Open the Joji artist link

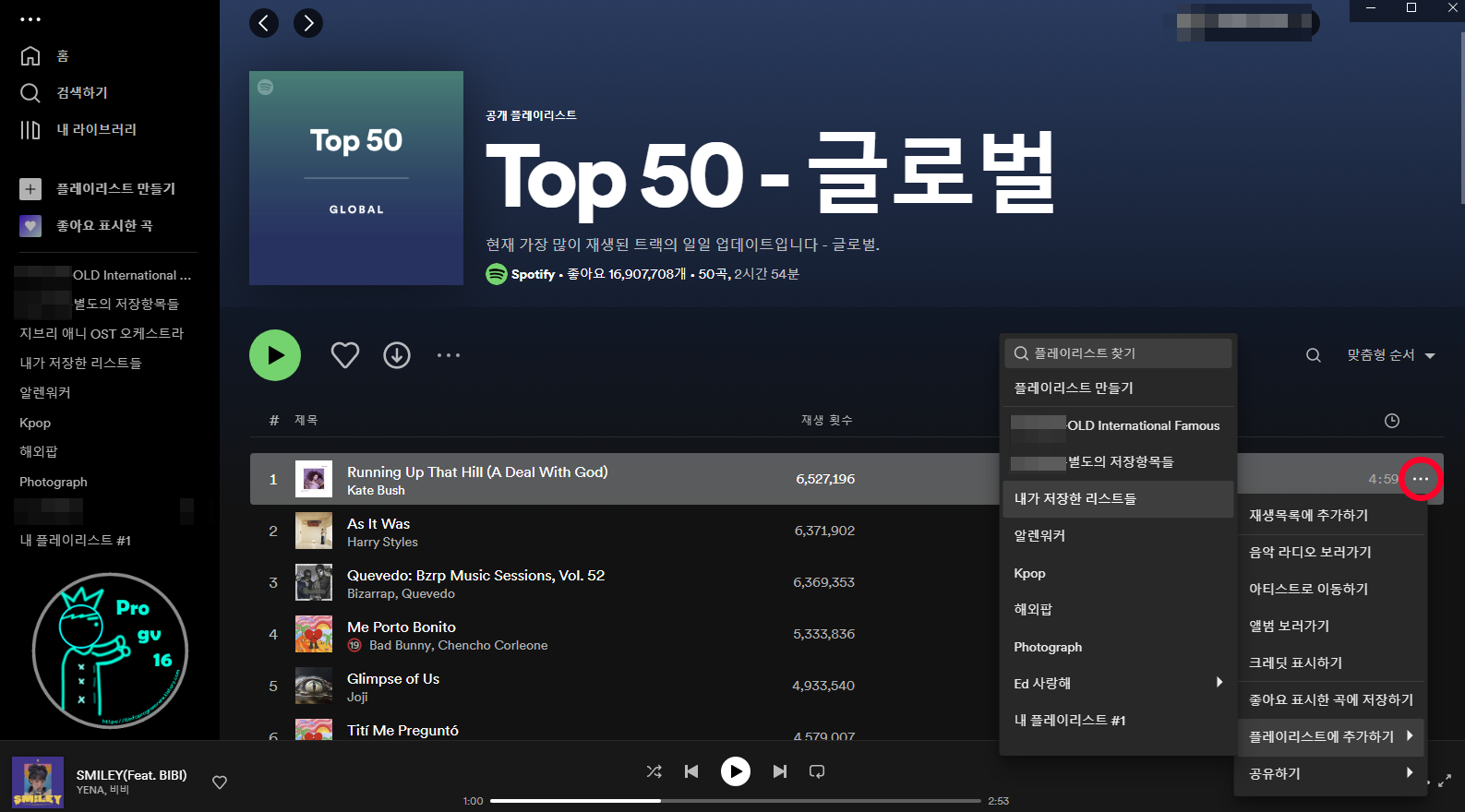[x=357, y=698]
